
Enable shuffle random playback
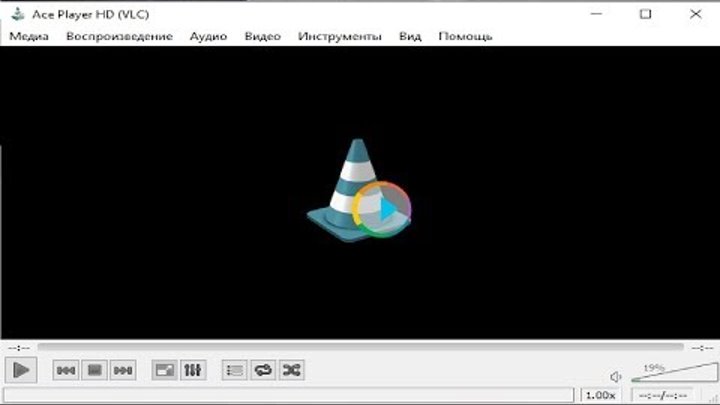point(291,370)
